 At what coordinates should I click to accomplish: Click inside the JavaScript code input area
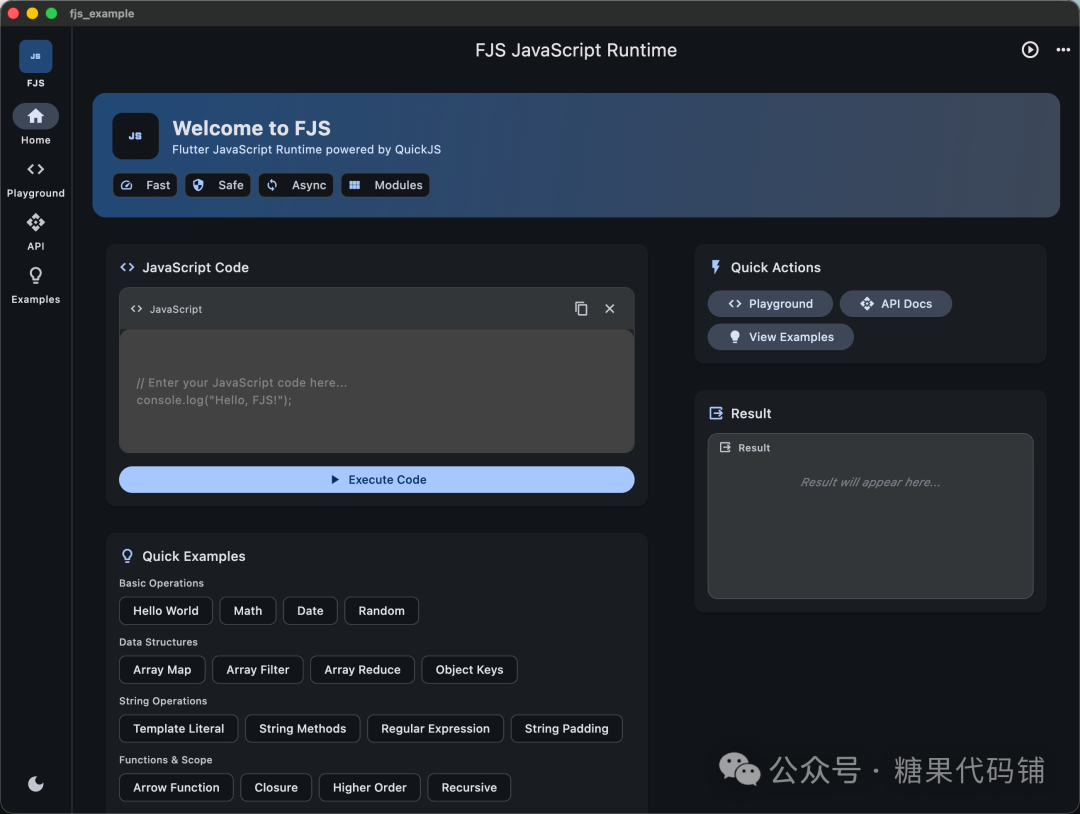[376, 390]
